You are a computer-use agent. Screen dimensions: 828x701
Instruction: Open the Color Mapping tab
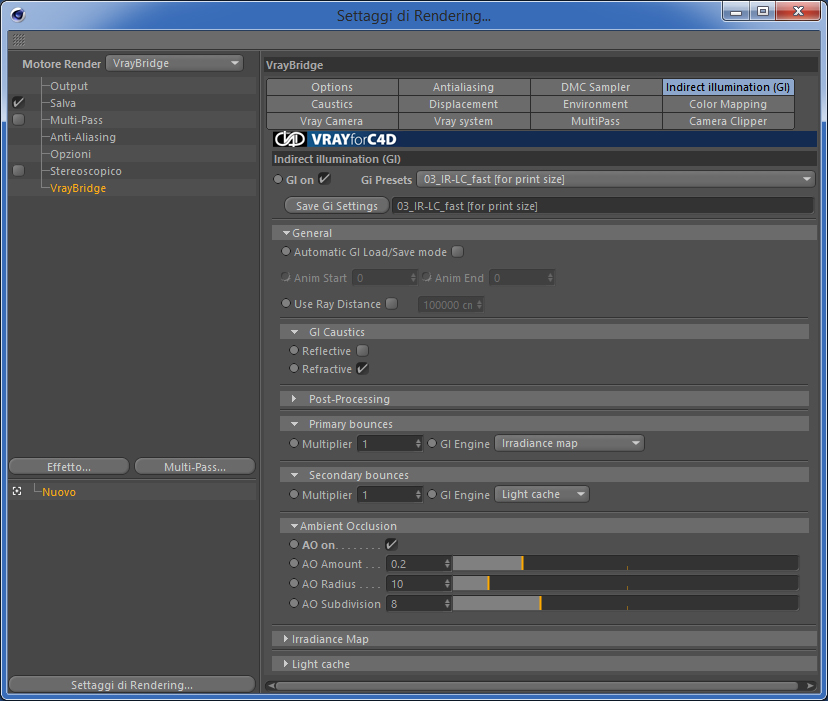[x=728, y=104]
